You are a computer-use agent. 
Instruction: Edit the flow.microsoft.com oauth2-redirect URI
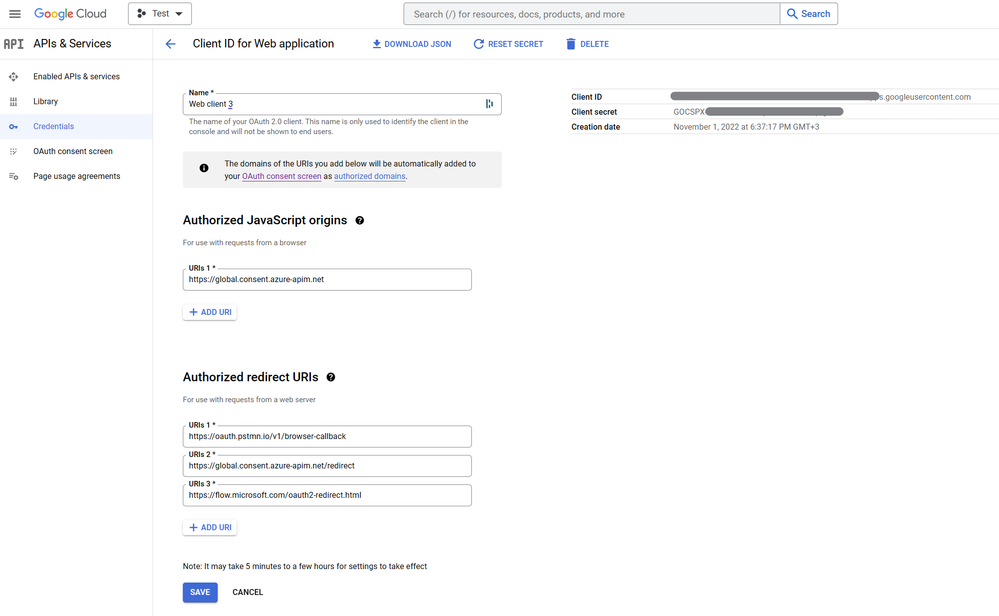(x=327, y=495)
